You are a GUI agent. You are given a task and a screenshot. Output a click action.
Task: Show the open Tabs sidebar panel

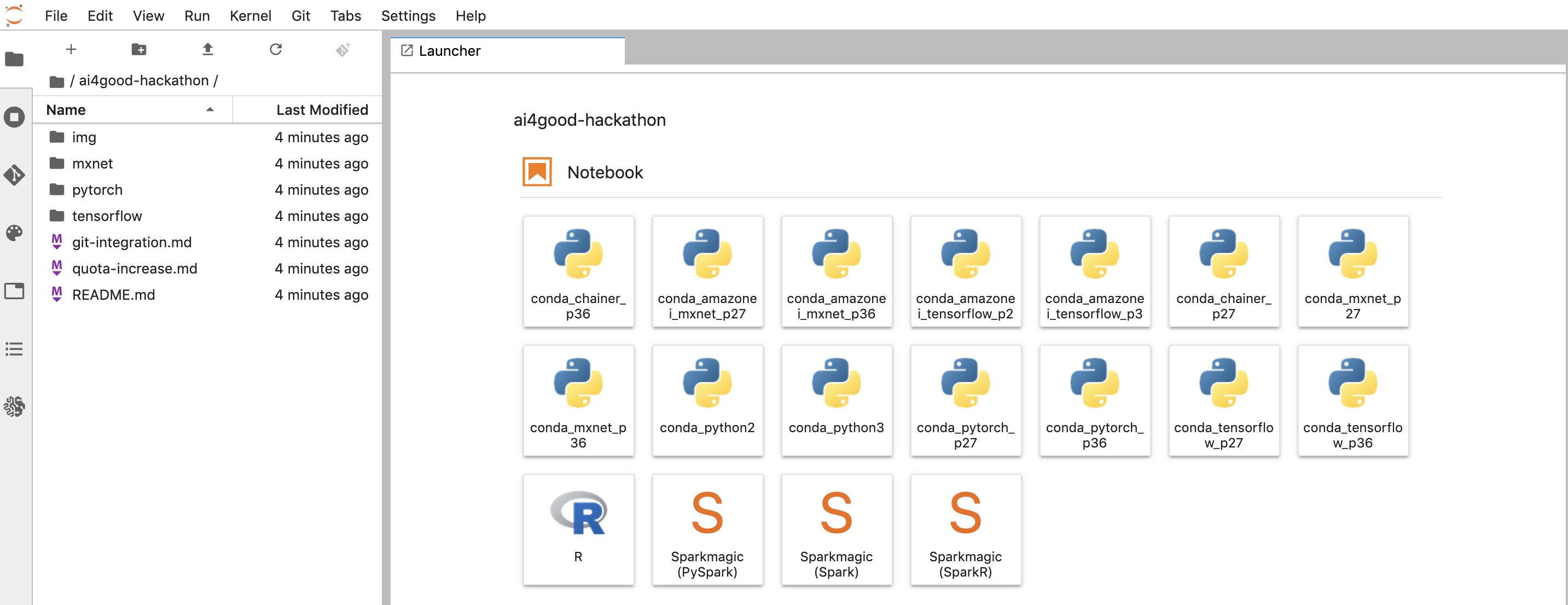pyautogui.click(x=15, y=291)
